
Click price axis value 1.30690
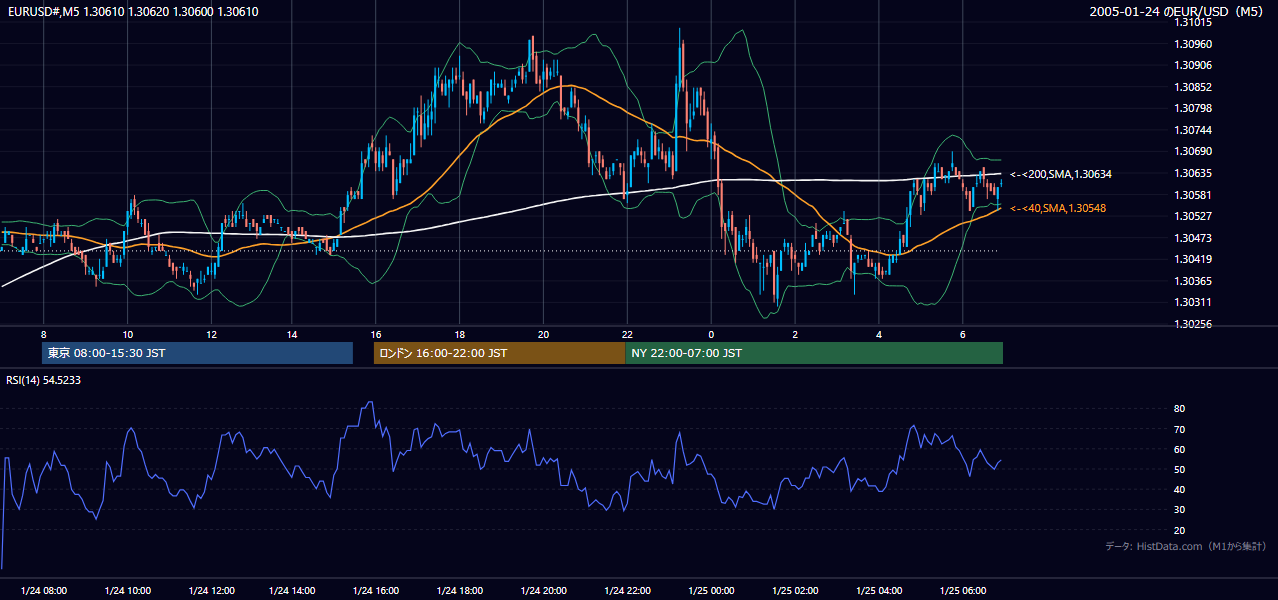(1193, 151)
